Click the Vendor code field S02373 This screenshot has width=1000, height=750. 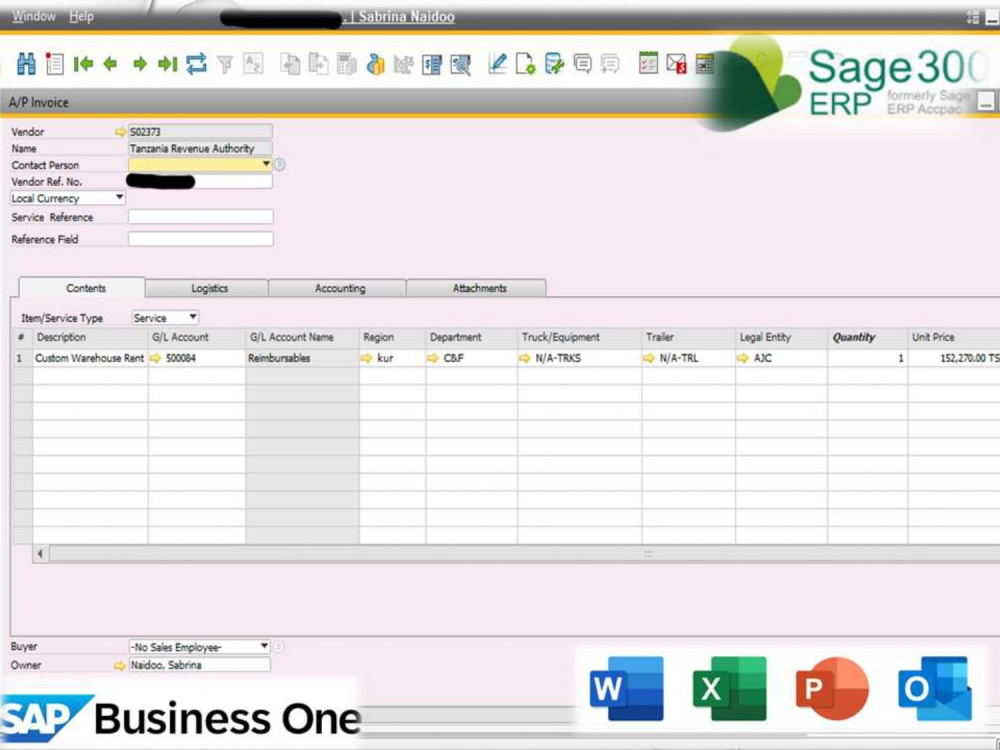click(200, 132)
